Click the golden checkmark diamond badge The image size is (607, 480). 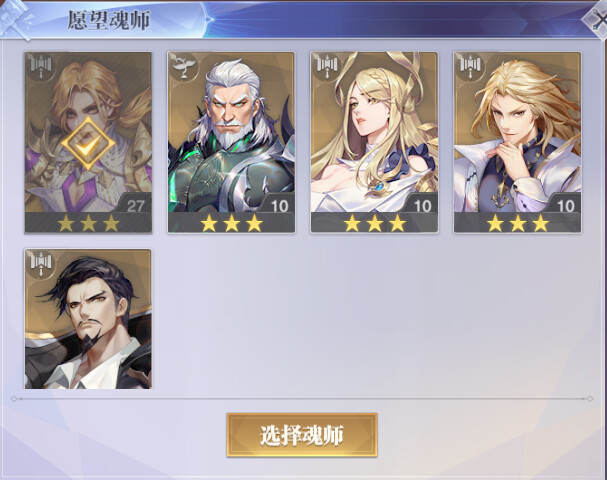(x=88, y=144)
